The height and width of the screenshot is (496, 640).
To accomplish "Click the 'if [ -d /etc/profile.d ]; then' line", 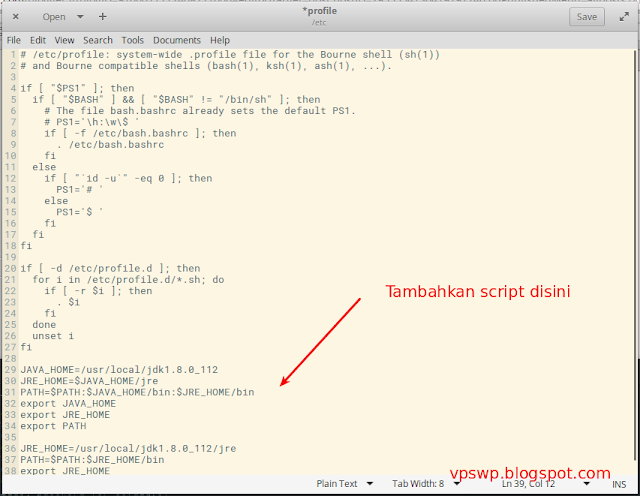I will coord(111,268).
